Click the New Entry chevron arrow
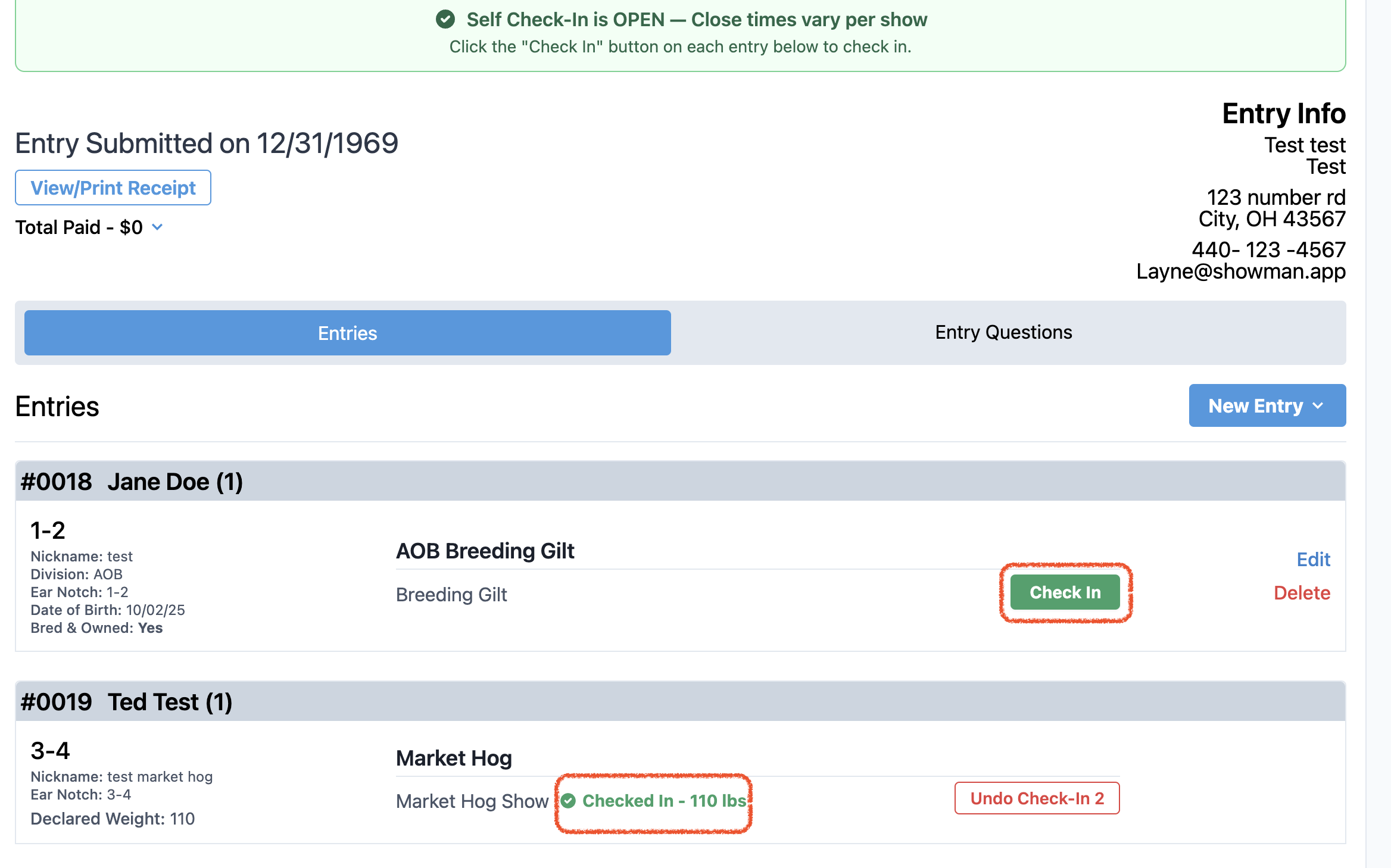Viewport: 1391px width, 868px height. 1318,406
